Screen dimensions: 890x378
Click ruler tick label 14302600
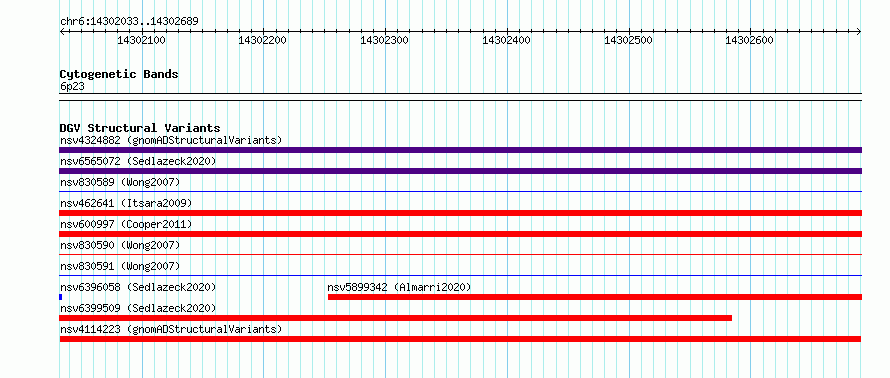(x=750, y=40)
